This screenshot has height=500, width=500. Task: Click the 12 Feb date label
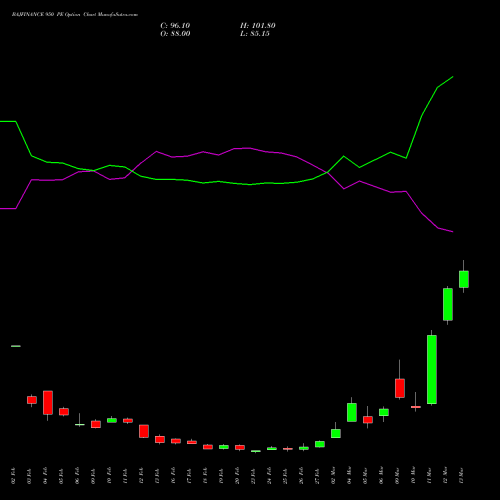point(141,476)
